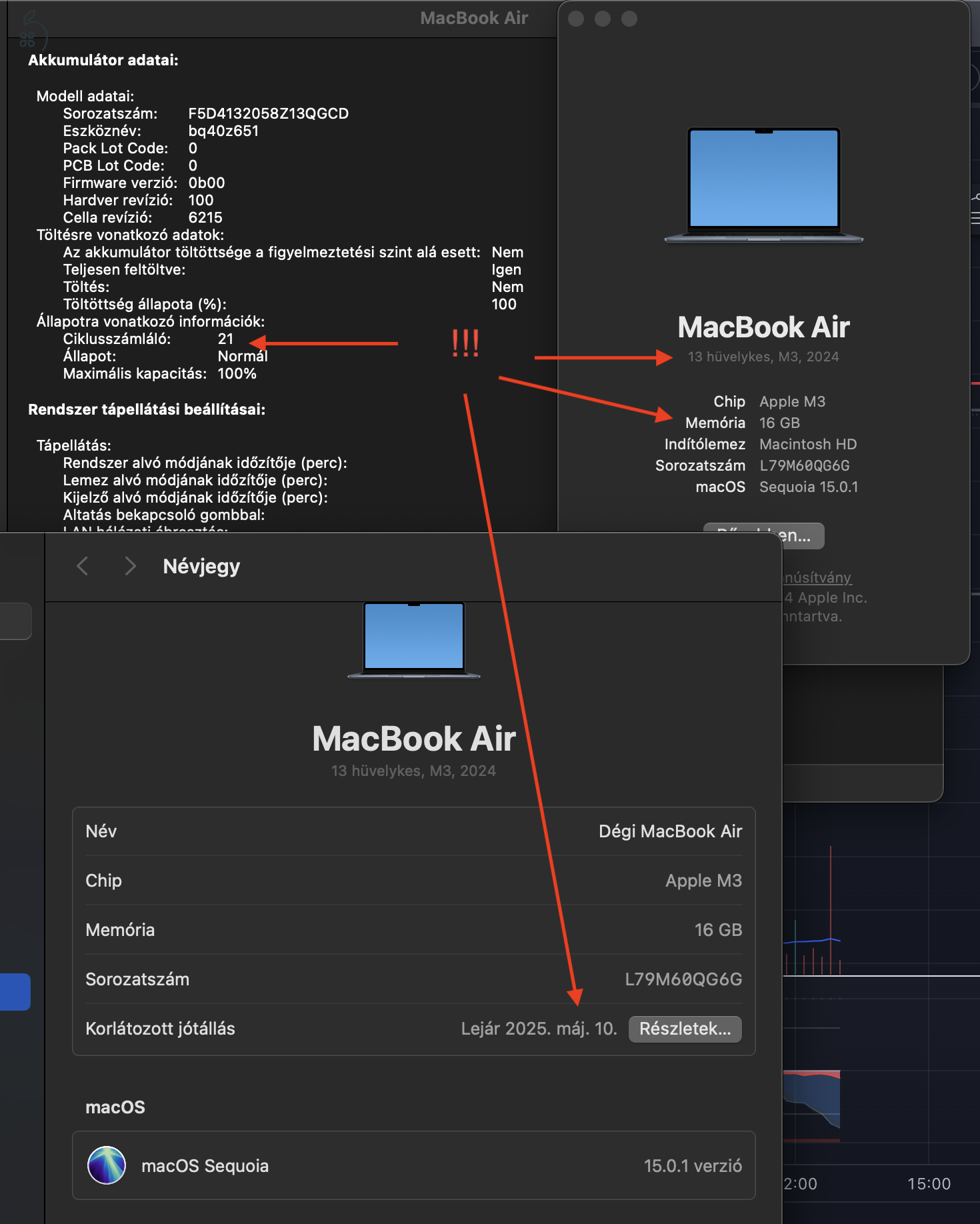Select Apple M3 chip value in About This Mac
This screenshot has width=980, height=1224.
[x=792, y=401]
